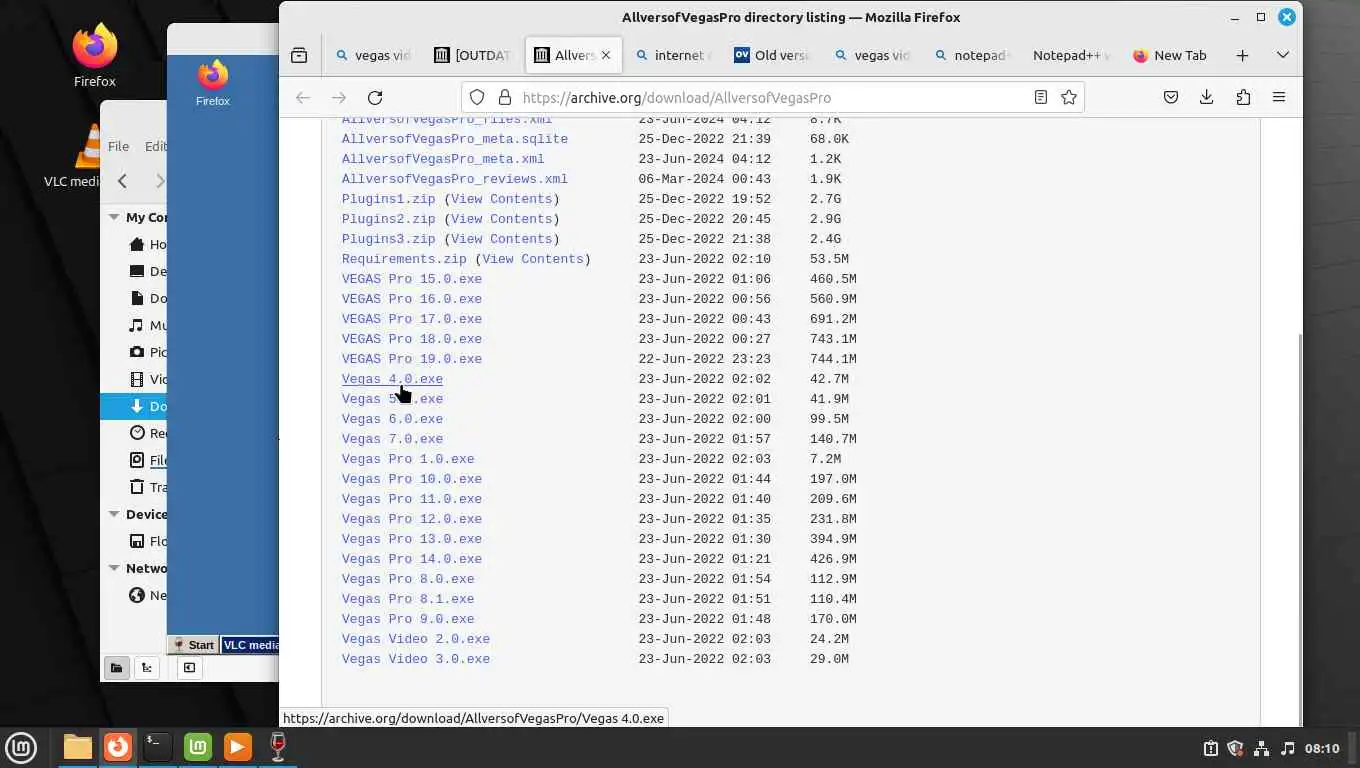Click the tracking protection shield icon
Viewport: 1360px width, 768px height.
coord(477,97)
